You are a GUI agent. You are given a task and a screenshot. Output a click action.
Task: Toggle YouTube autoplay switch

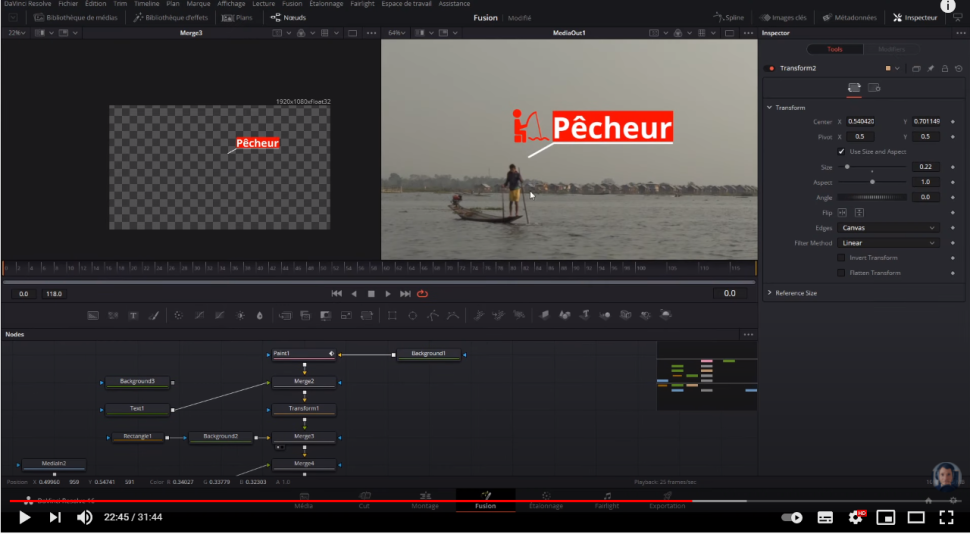(792, 518)
